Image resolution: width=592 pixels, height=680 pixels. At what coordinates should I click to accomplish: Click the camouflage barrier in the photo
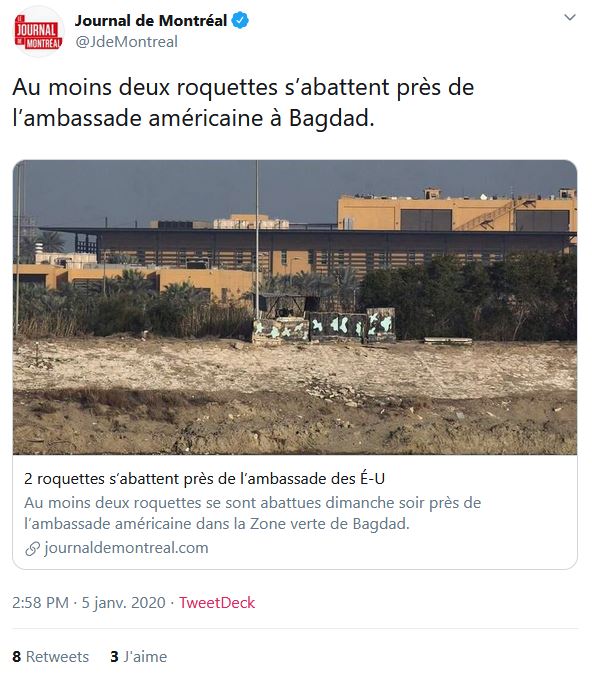tap(324, 326)
